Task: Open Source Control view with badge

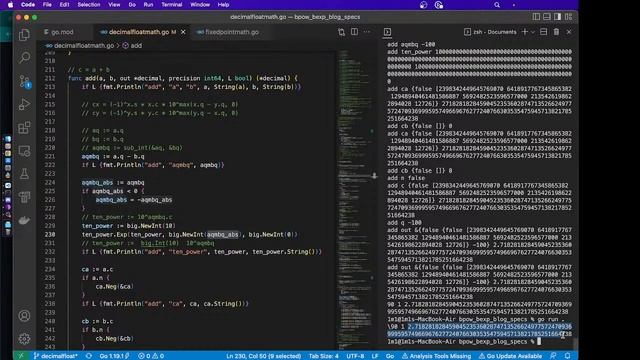Action: (x=24, y=81)
